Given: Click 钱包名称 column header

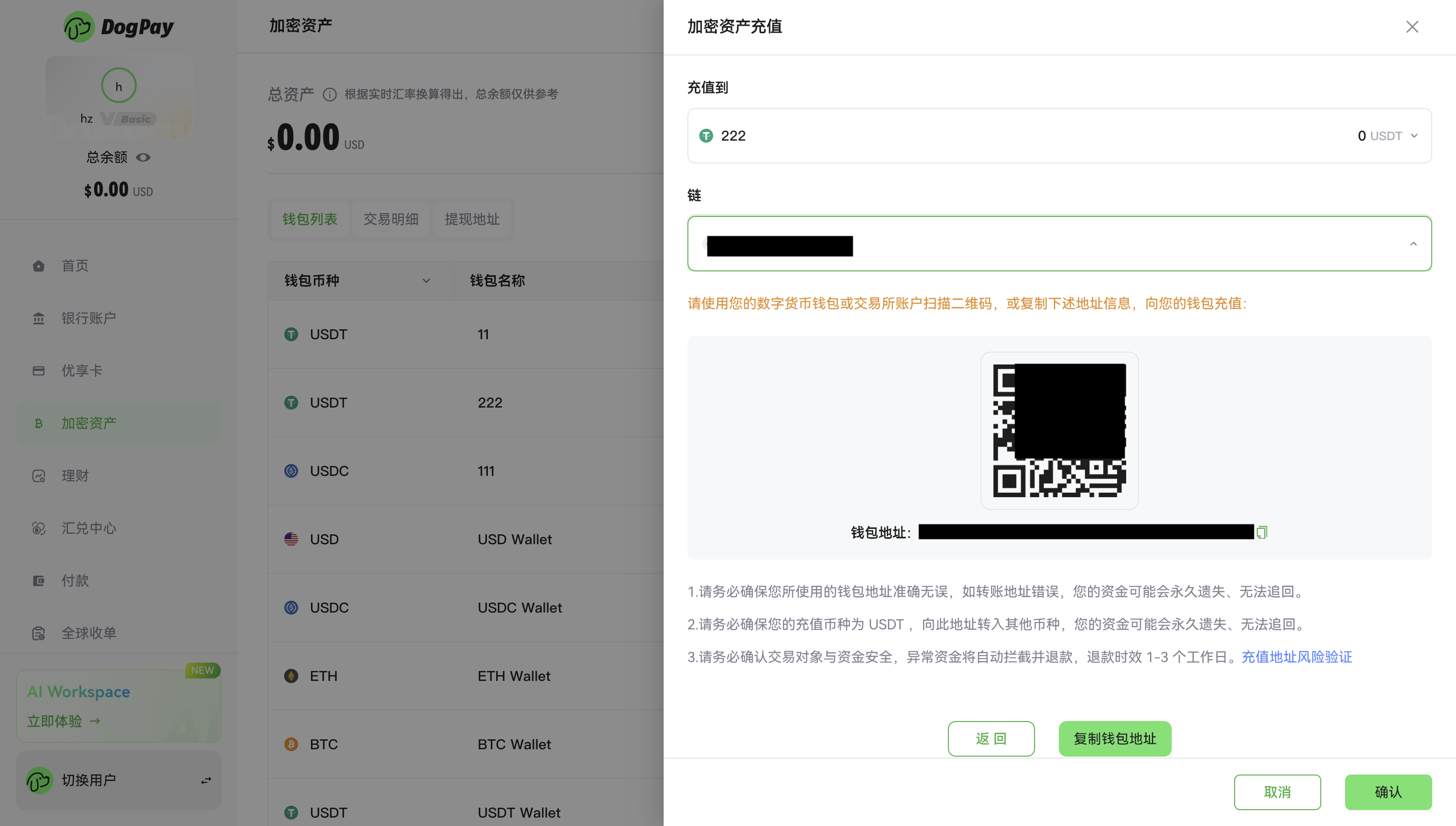Looking at the screenshot, I should 497,281.
